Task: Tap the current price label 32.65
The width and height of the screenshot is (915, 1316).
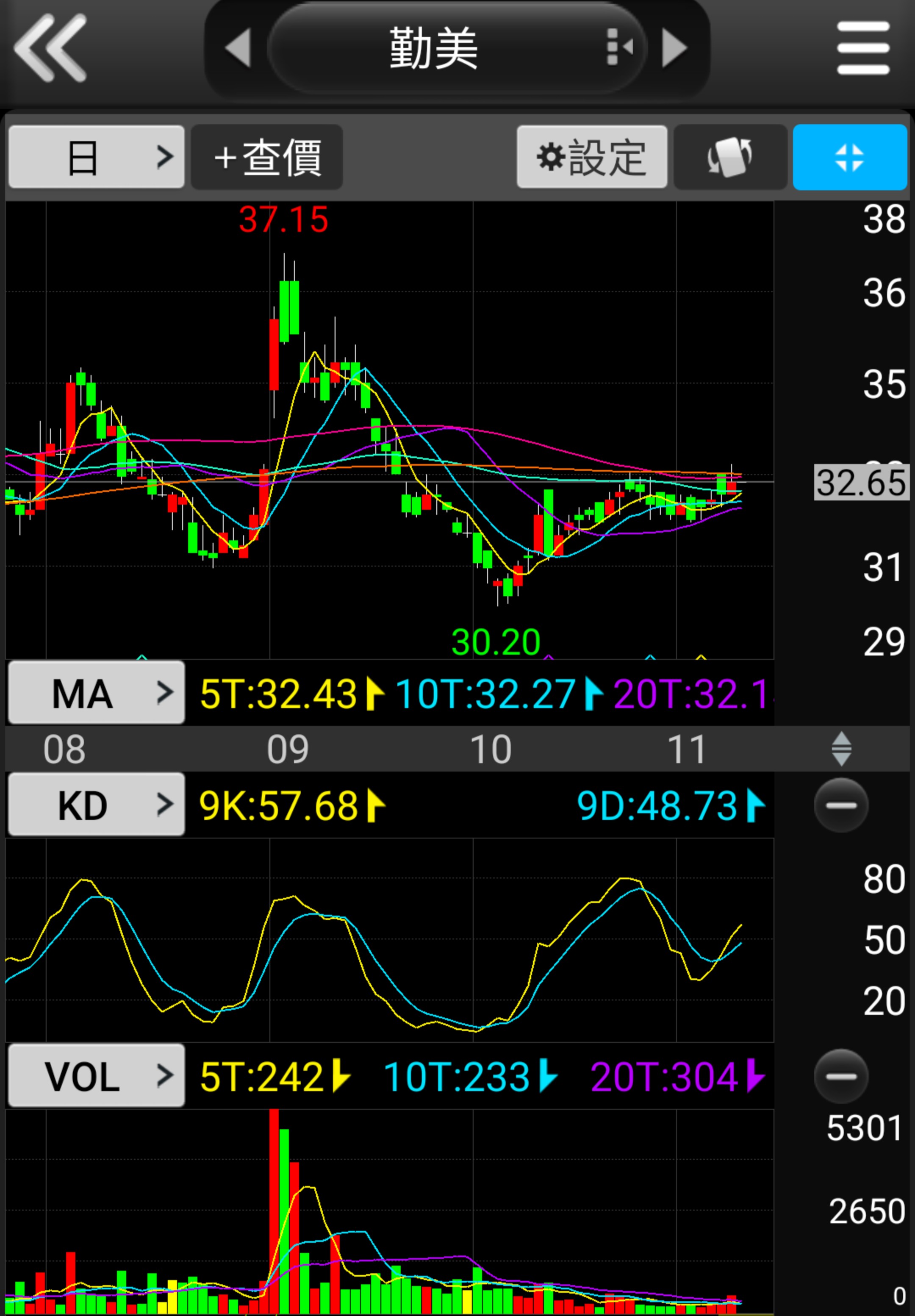Action: 862,482
